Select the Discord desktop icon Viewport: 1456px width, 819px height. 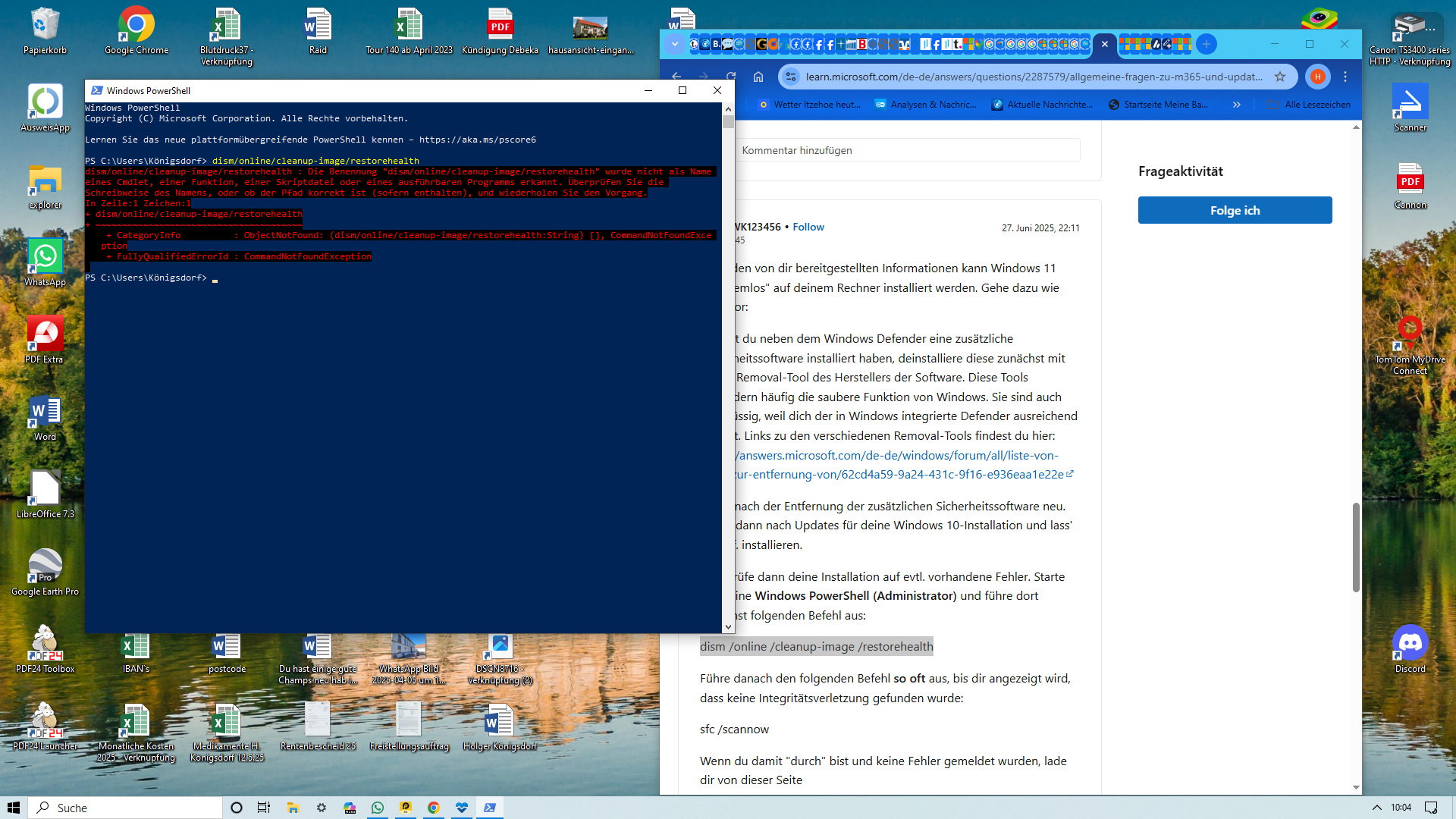(x=1410, y=650)
